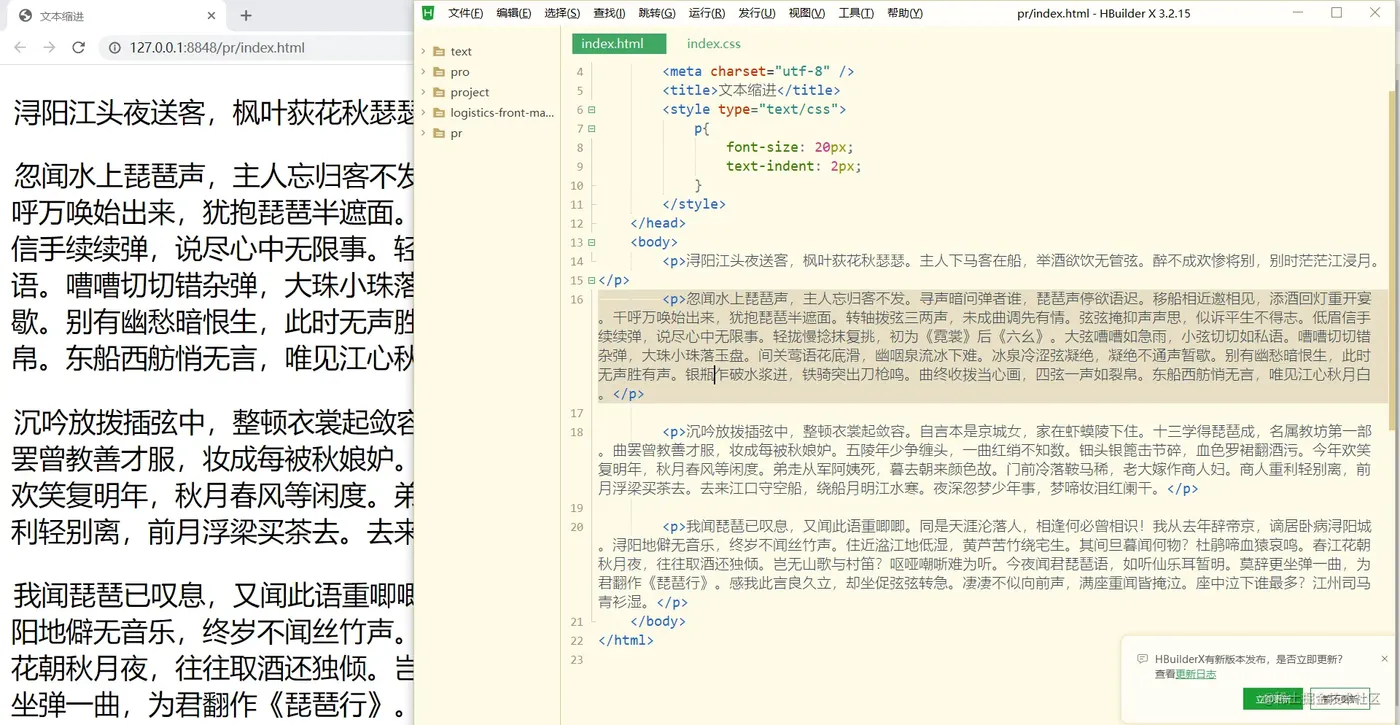1400x725 pixels.
Task: Click the </head> closing tag
Action: coord(658,223)
